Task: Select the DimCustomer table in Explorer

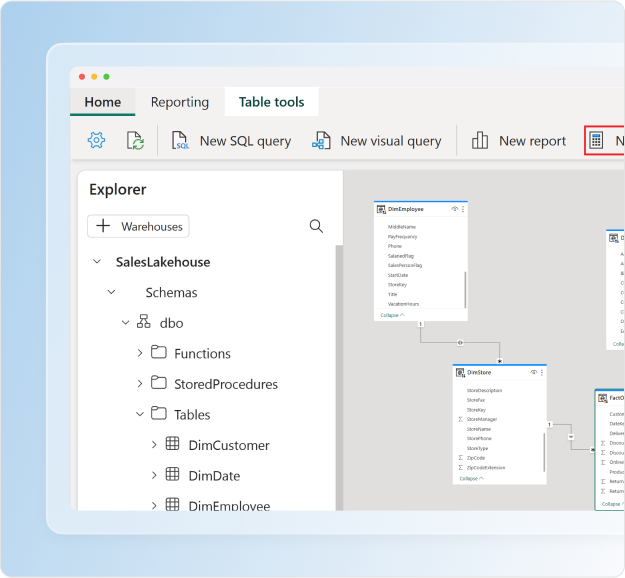Action: coord(229,445)
